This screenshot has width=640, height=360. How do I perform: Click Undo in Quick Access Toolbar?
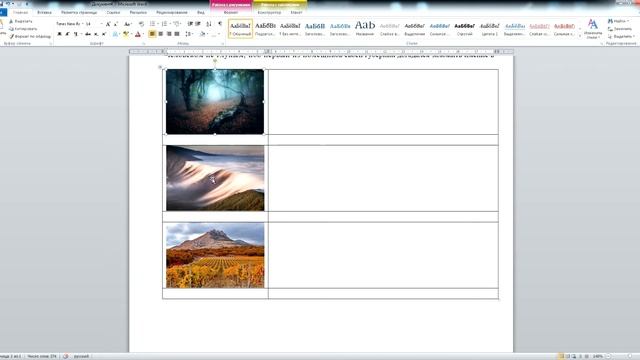tap(8, 4)
